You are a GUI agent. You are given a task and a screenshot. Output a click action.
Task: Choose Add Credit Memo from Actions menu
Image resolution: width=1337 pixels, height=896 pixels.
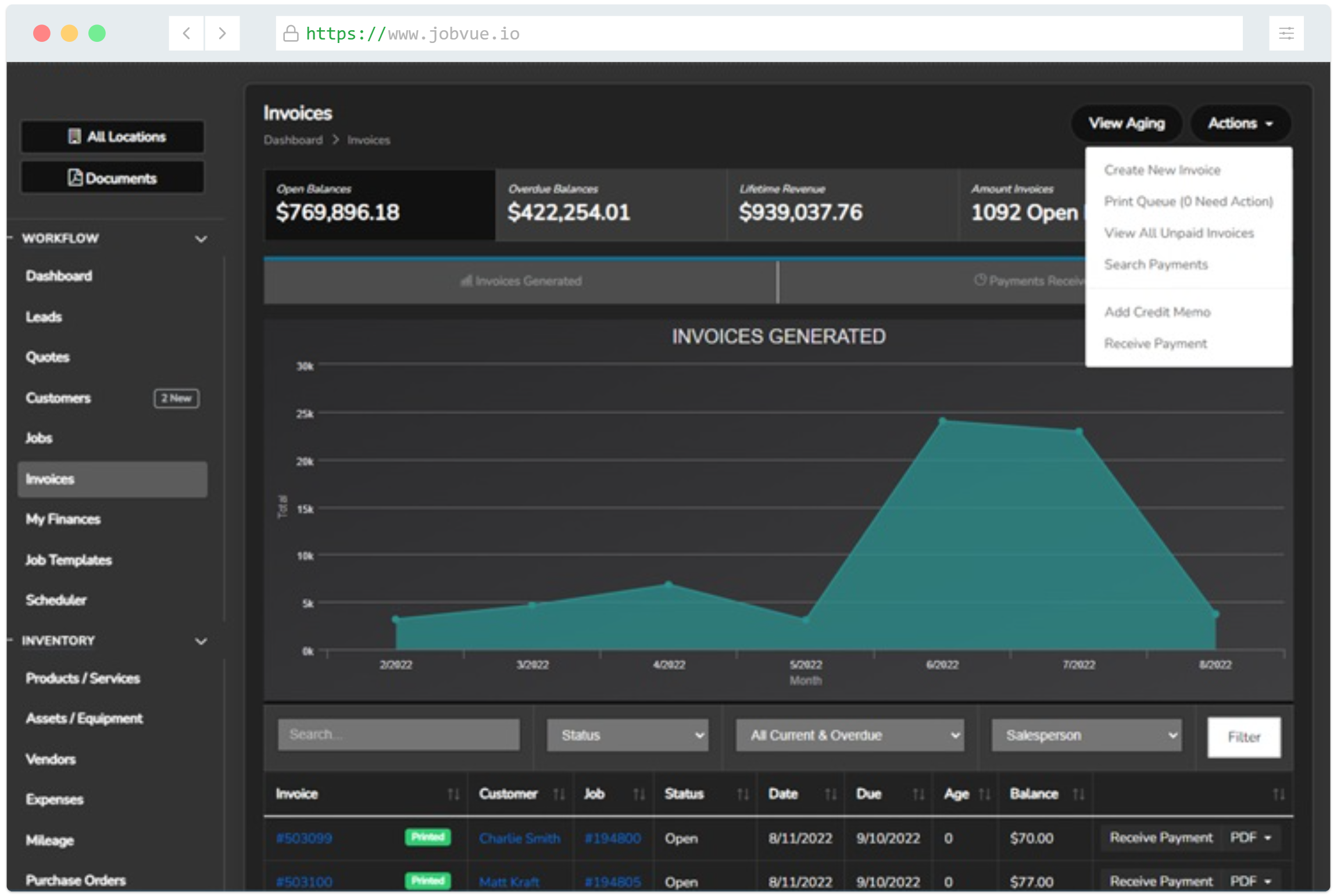click(x=1157, y=312)
